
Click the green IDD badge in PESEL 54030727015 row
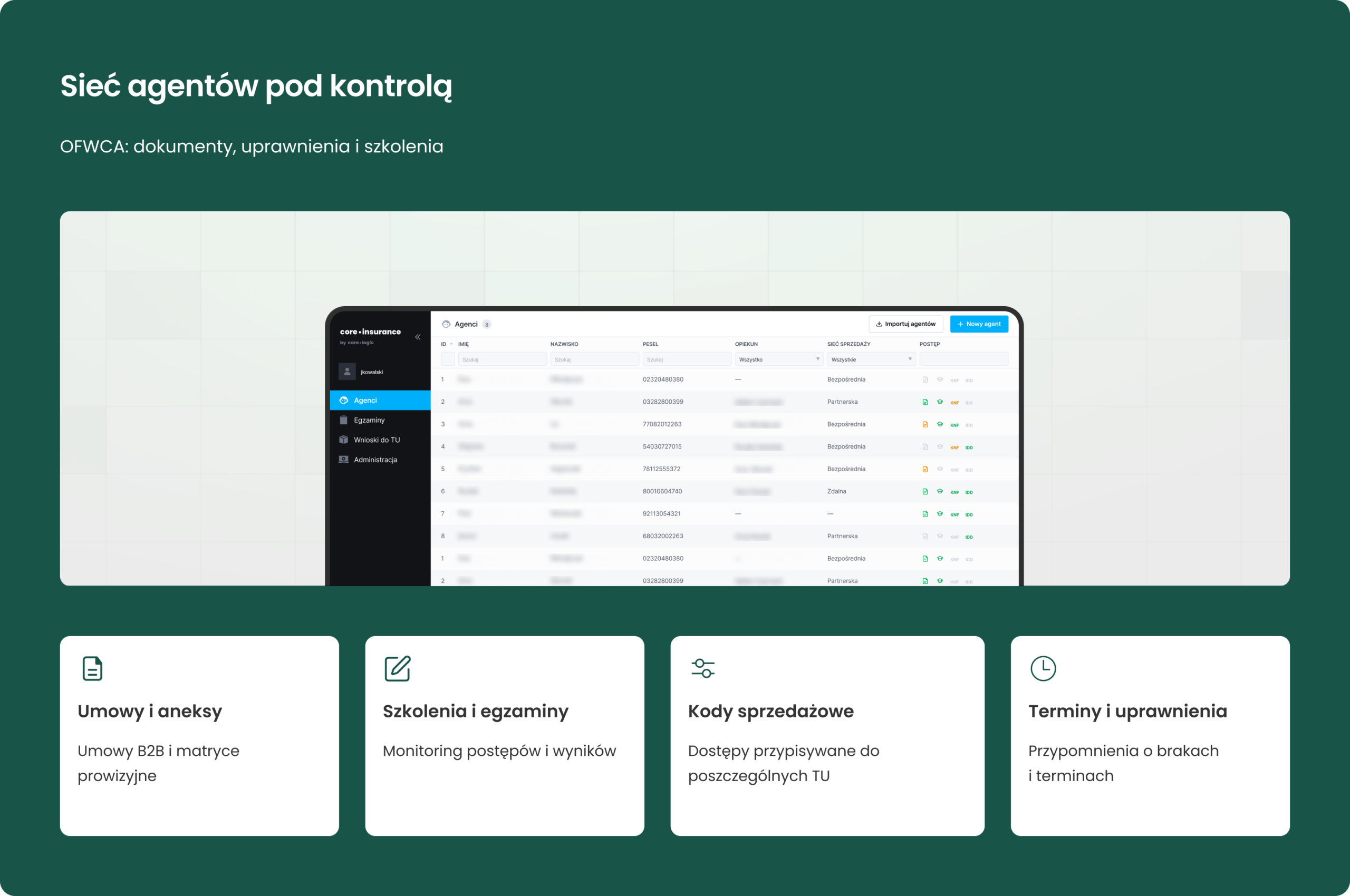click(x=969, y=447)
